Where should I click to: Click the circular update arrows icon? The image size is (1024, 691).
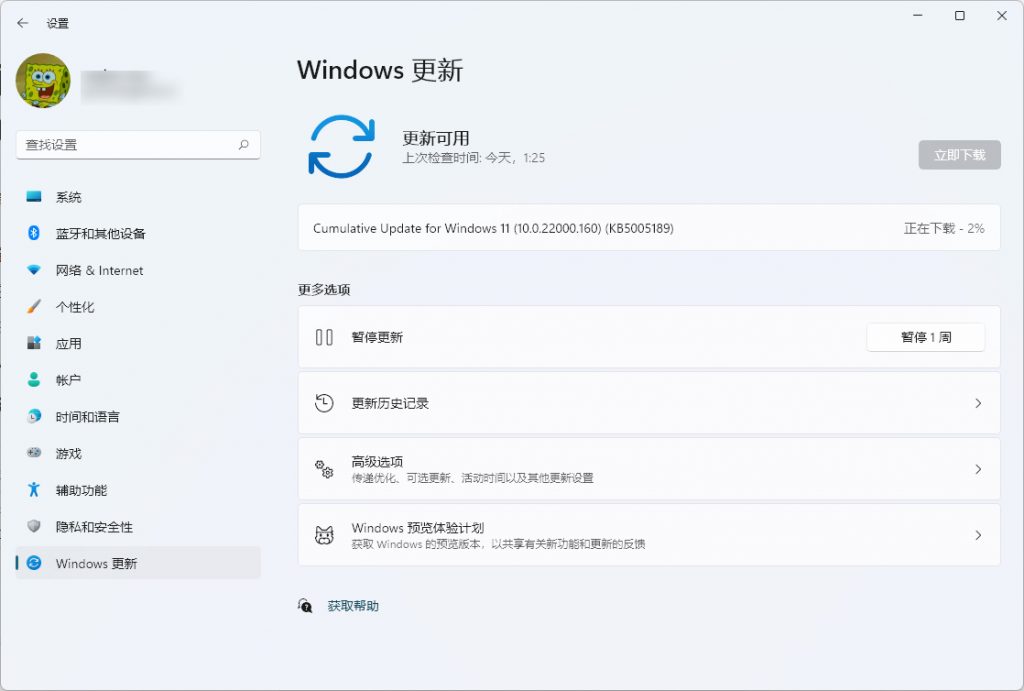coord(340,146)
